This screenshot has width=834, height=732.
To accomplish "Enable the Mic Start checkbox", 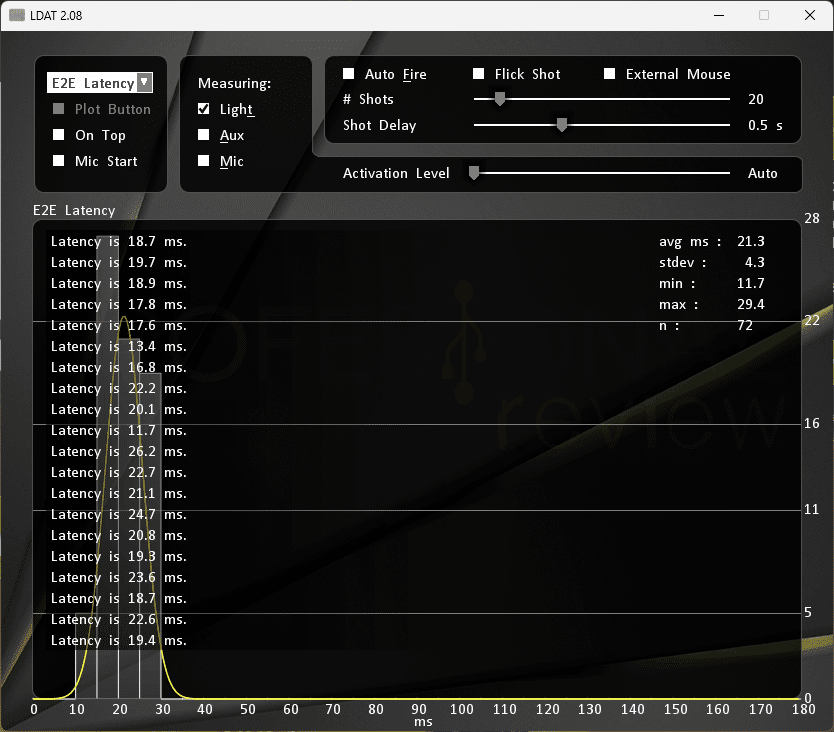I will pos(59,161).
